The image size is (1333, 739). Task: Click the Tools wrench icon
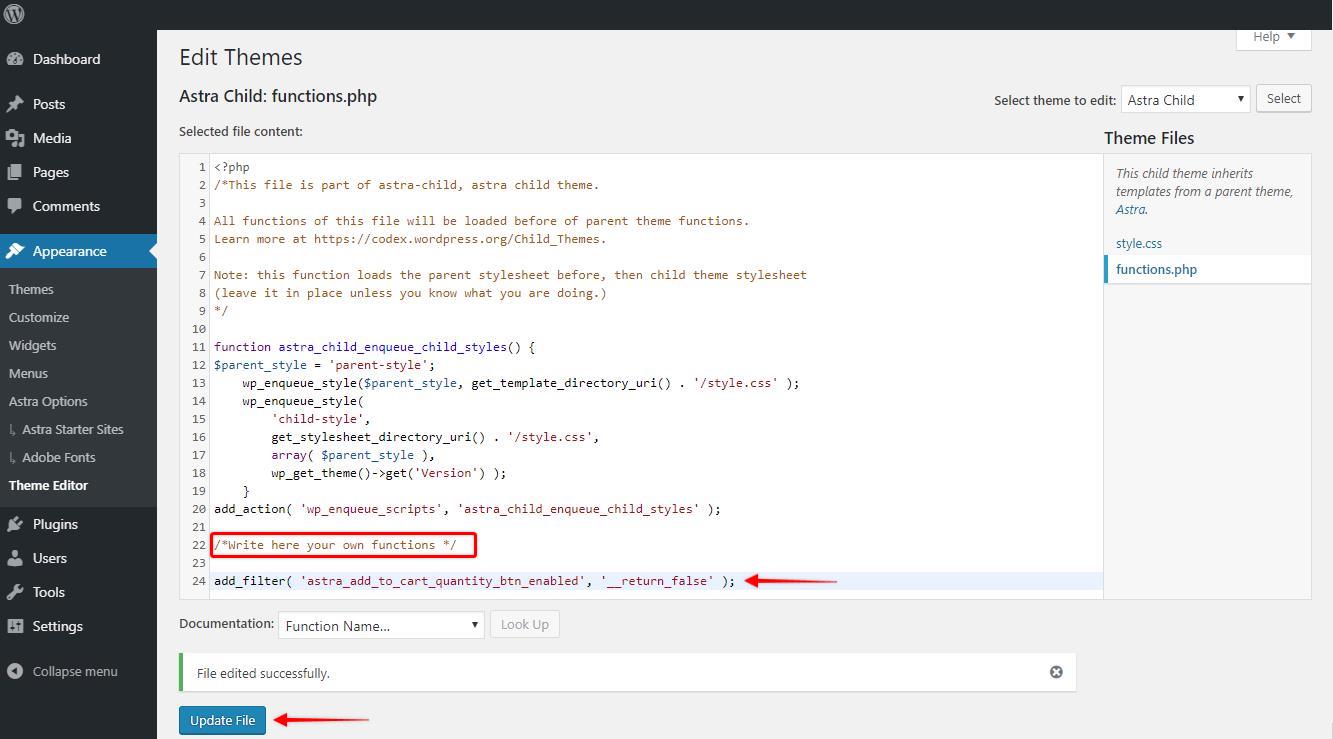15,592
